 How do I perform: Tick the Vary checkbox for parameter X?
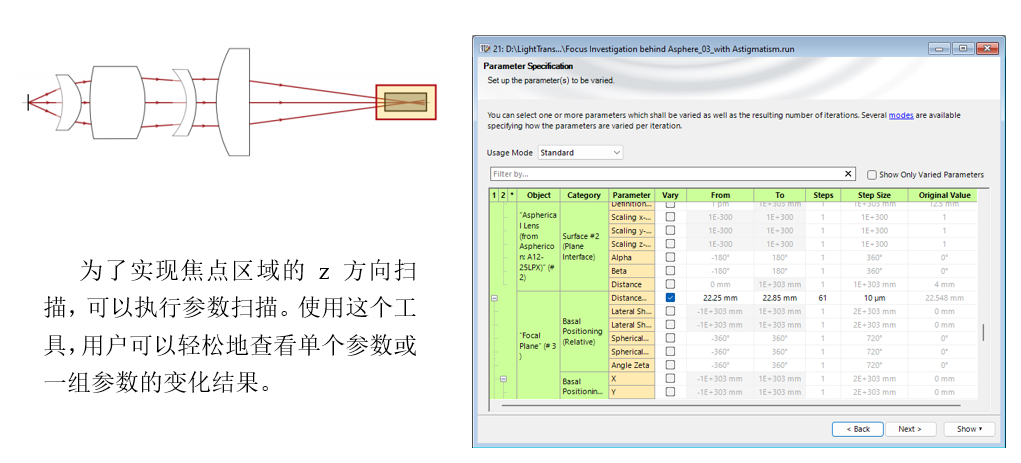pos(670,378)
